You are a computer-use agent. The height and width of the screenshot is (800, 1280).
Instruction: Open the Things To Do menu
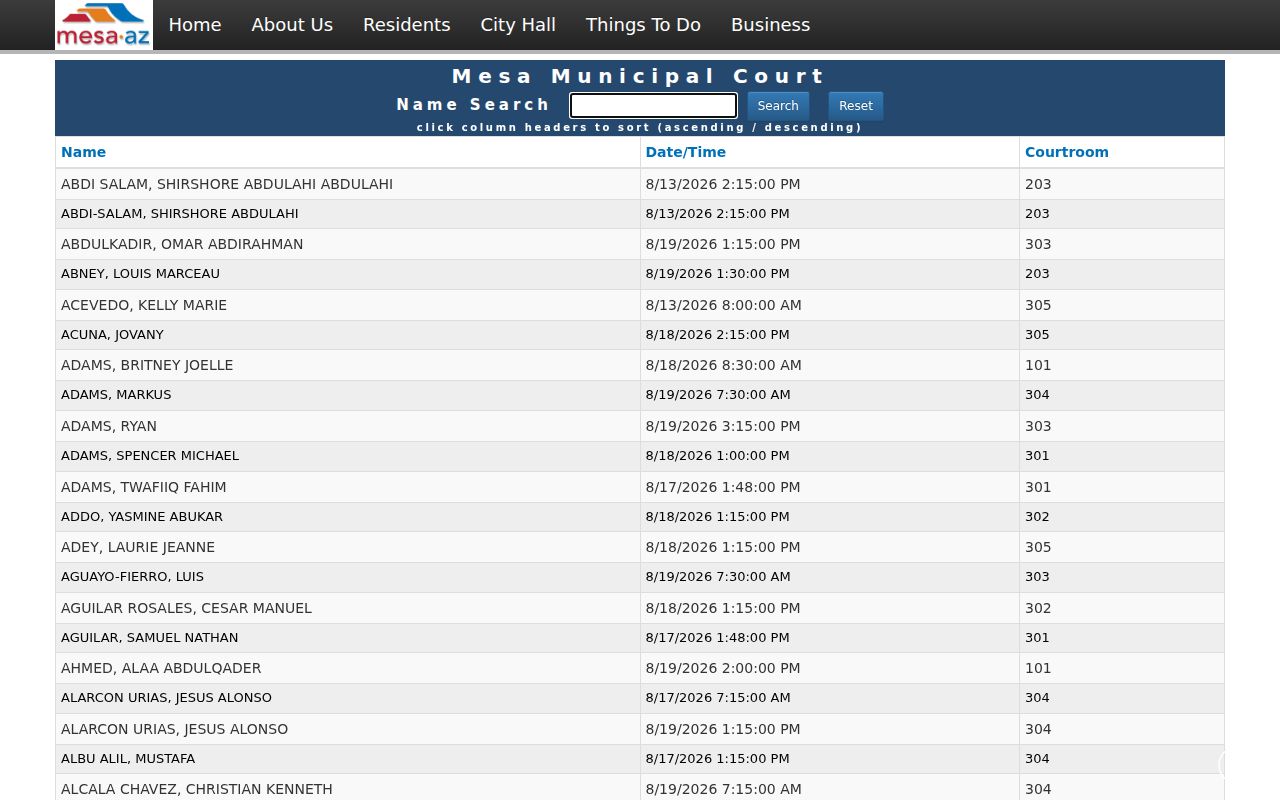643,25
